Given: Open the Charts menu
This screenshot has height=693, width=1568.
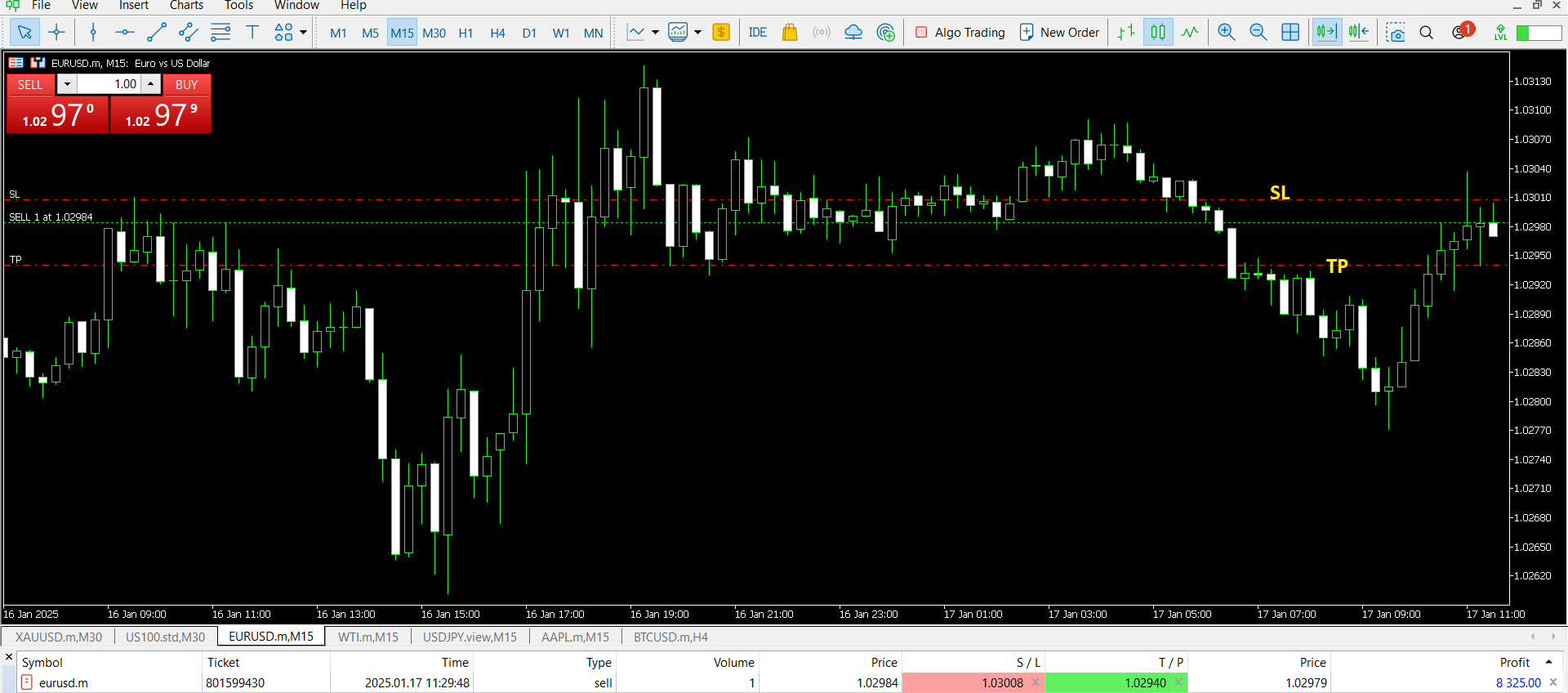Looking at the screenshot, I should [186, 6].
